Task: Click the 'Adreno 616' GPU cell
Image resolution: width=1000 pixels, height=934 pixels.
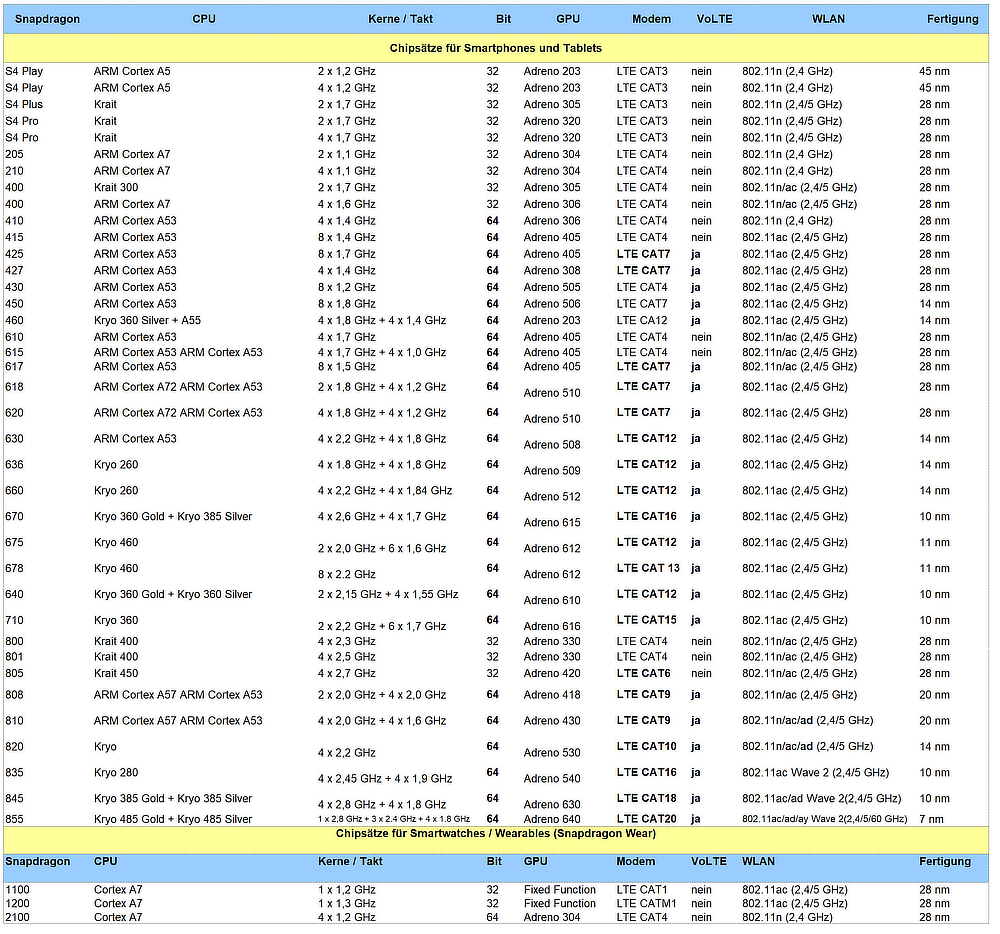Action: point(552,627)
